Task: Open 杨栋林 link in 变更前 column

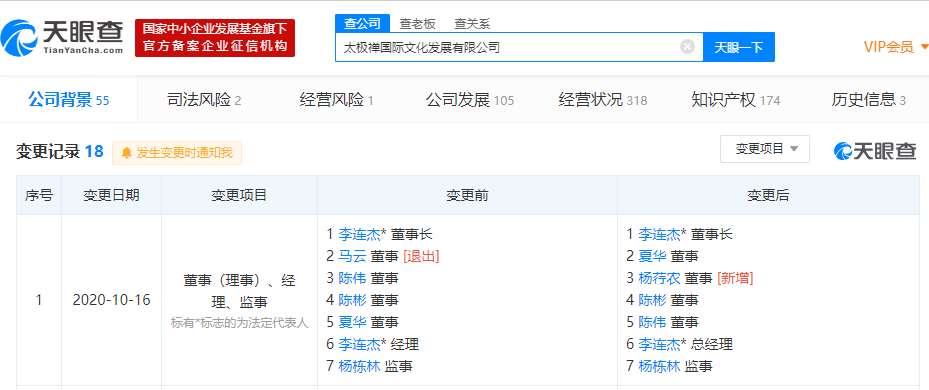Action: pyautogui.click(x=359, y=366)
